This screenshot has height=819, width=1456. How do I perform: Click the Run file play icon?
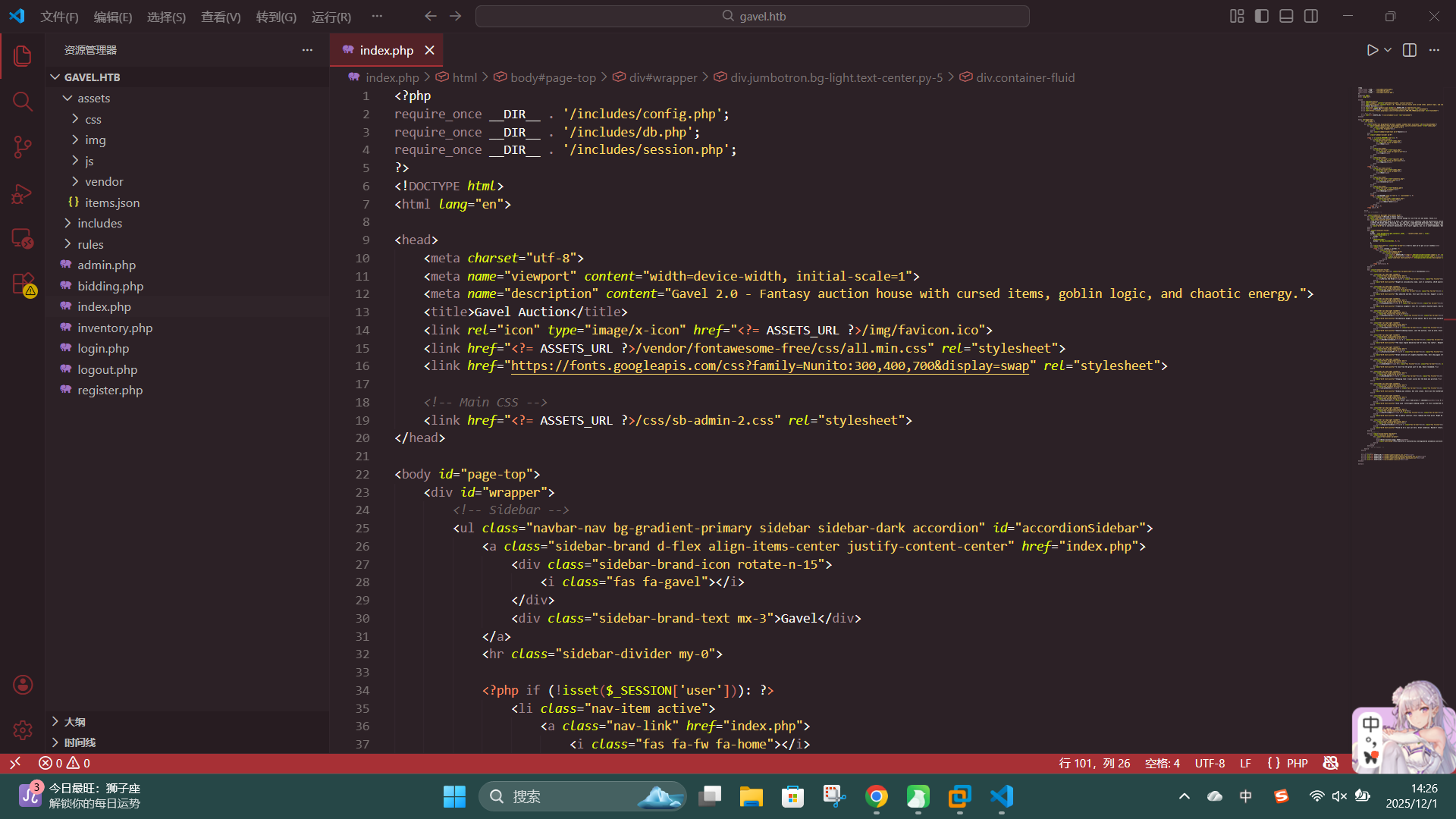tap(1372, 50)
